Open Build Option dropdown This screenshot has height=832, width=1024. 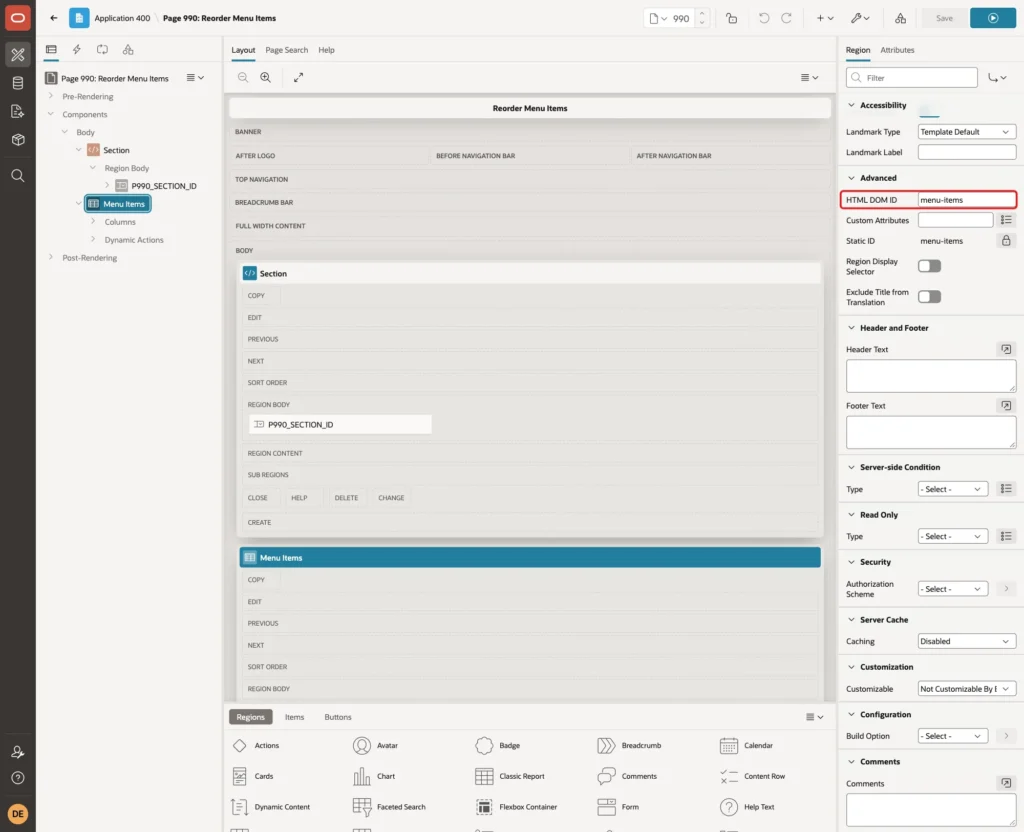click(952, 736)
